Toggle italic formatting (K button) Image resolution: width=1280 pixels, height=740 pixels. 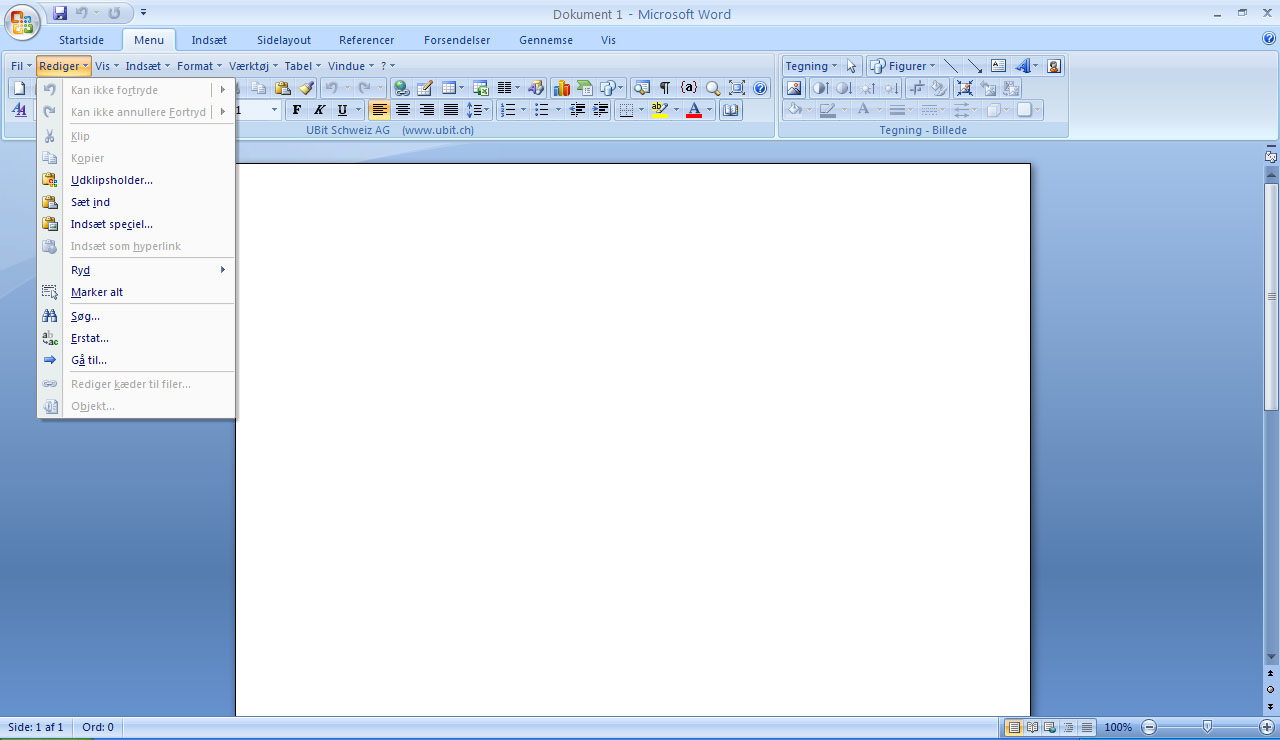pyautogui.click(x=320, y=110)
